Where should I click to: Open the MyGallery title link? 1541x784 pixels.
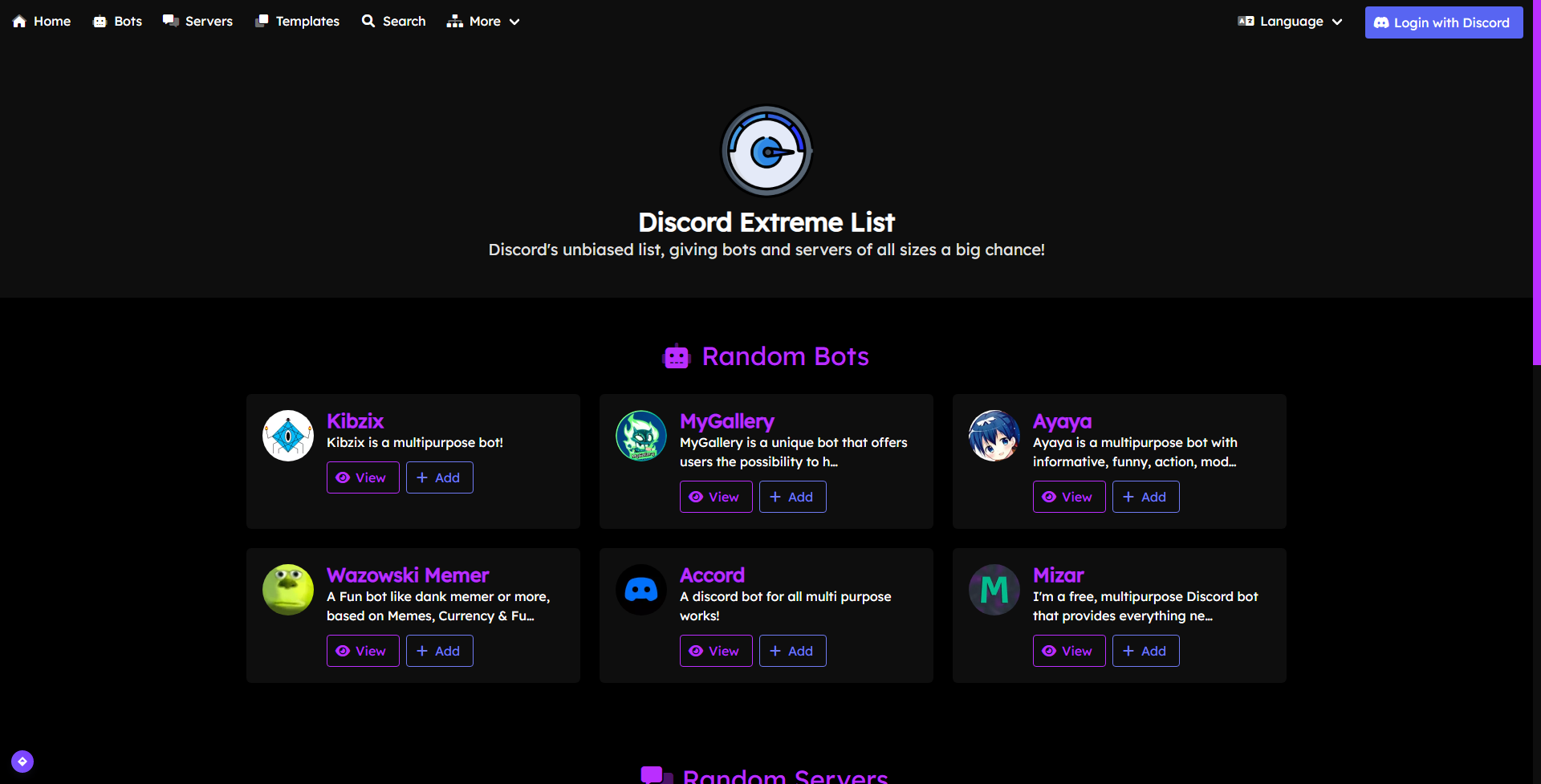click(x=727, y=421)
